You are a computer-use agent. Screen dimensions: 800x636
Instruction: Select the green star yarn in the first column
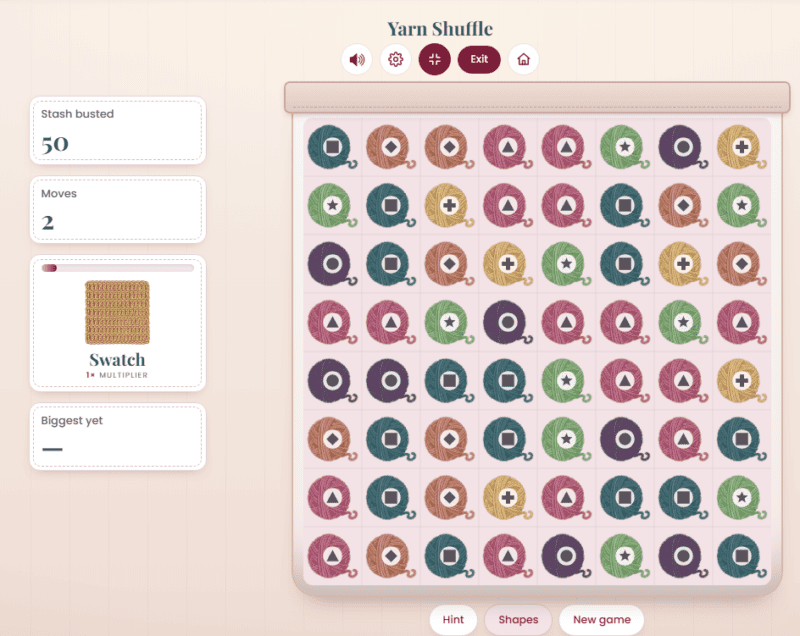[332, 206]
